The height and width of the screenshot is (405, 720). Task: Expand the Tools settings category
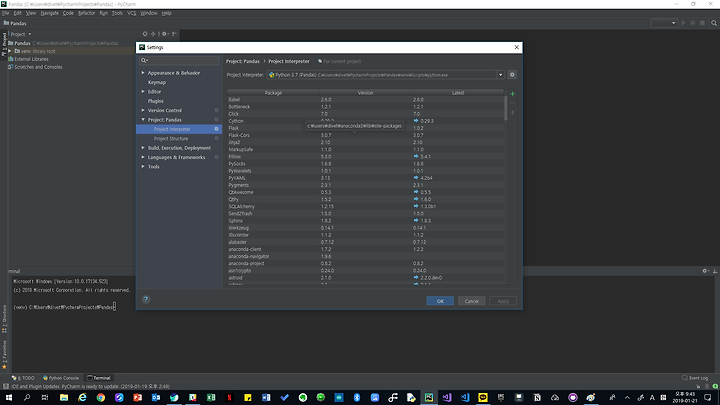pyautogui.click(x=143, y=167)
